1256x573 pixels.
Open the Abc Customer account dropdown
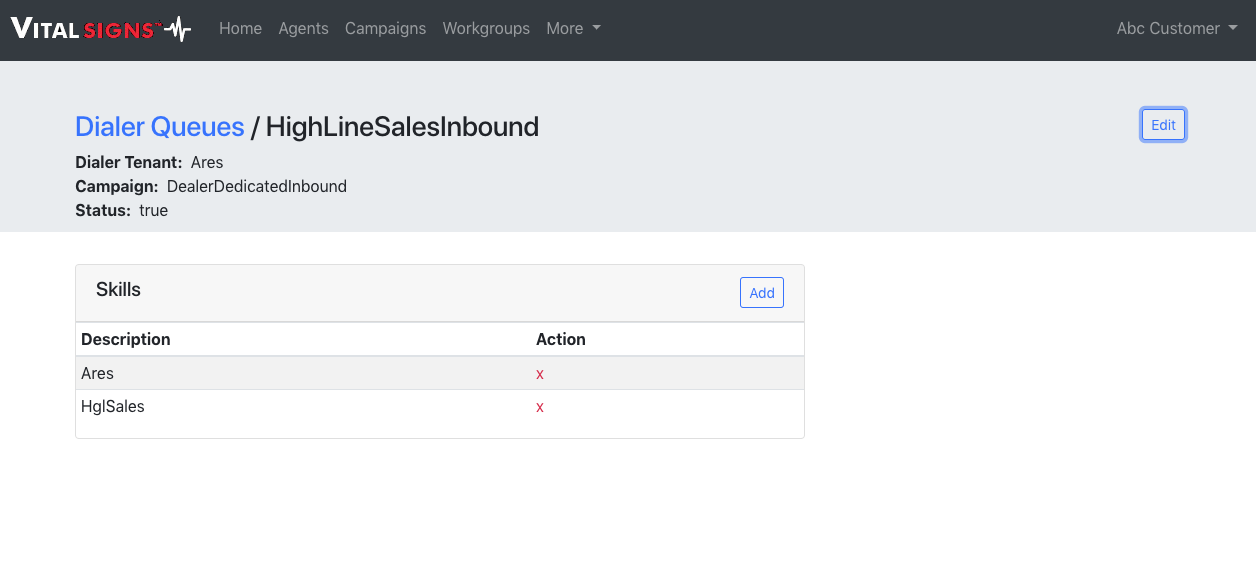click(1176, 29)
